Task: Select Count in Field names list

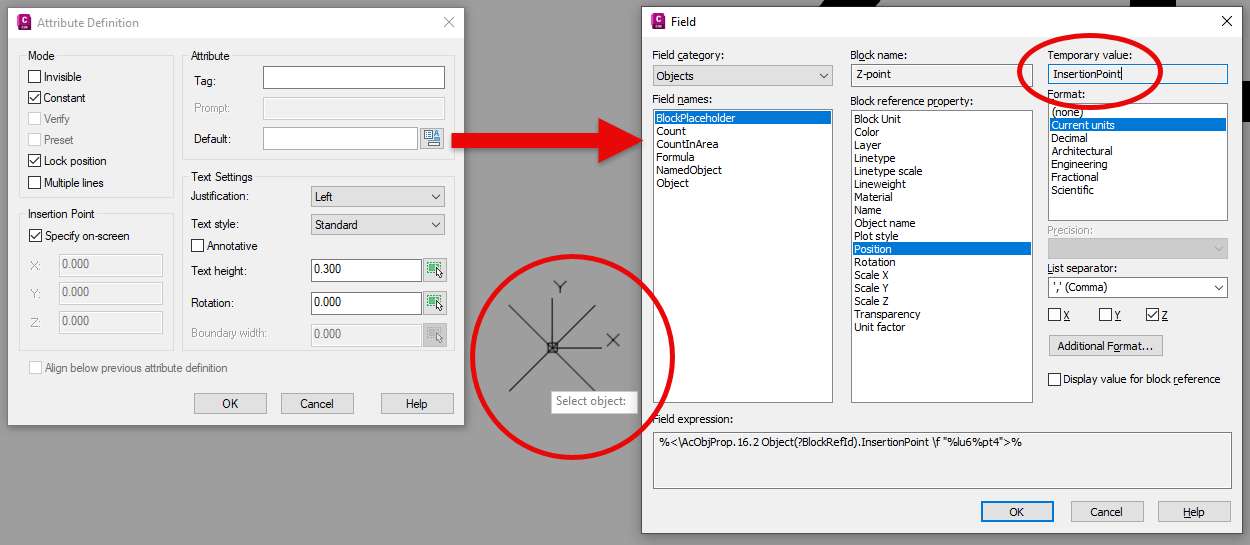Action: click(671, 131)
